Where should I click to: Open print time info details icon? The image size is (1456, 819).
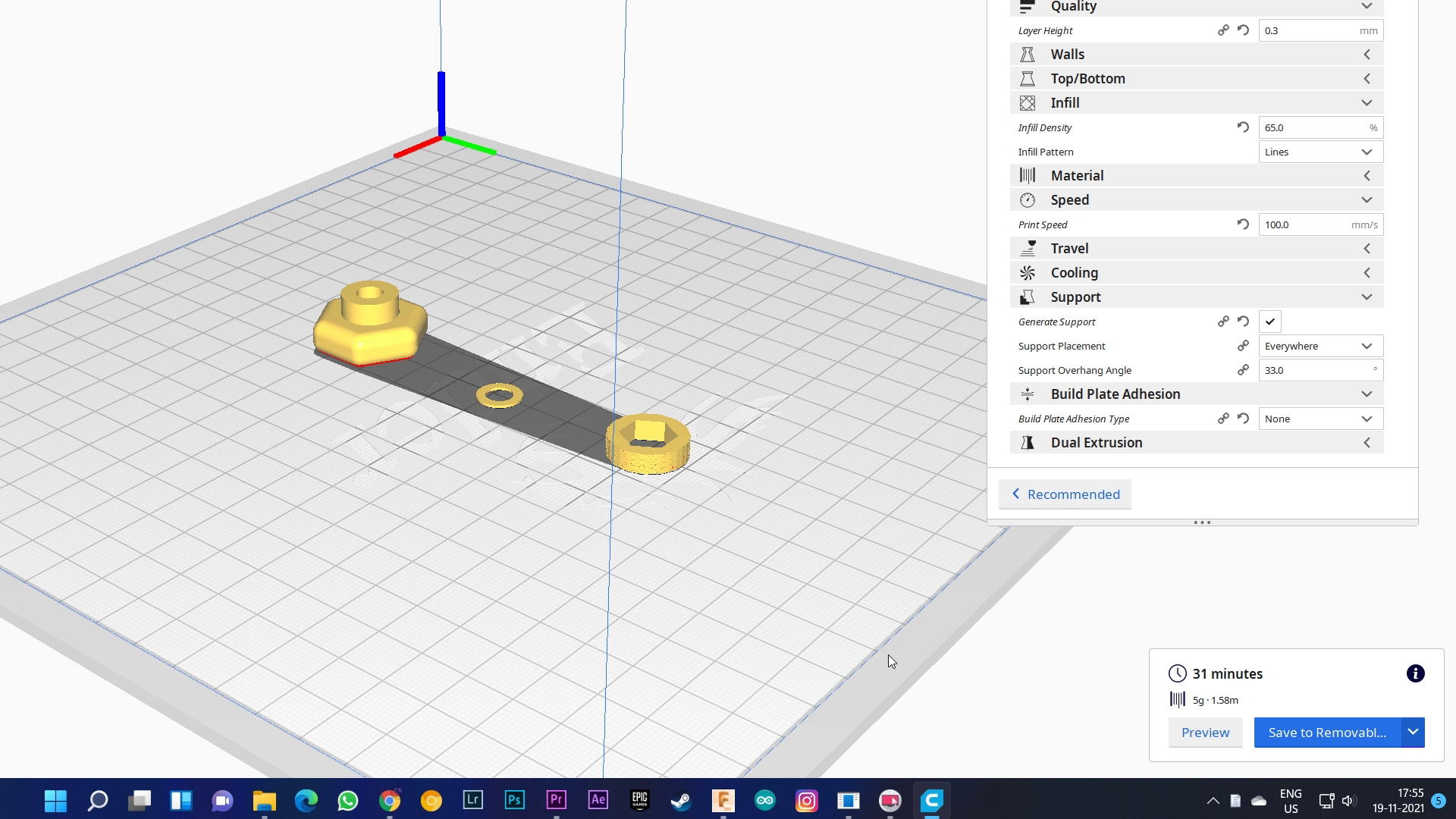(1415, 673)
